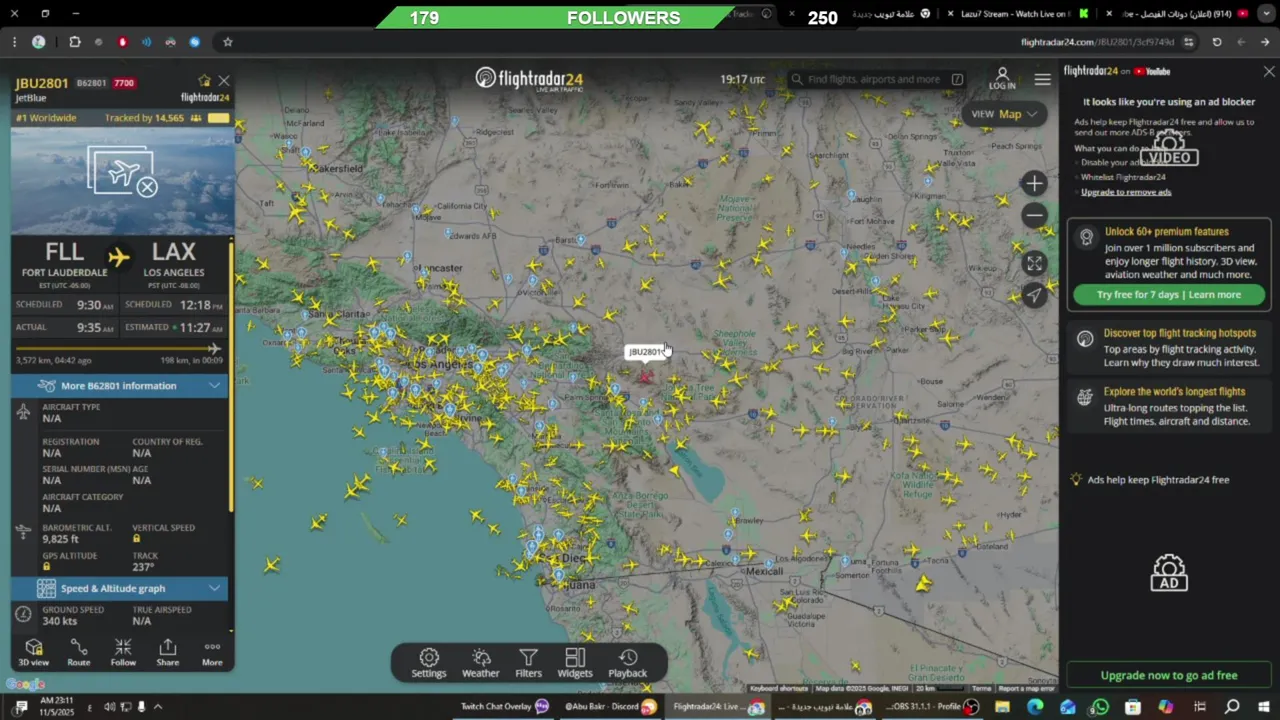Enter fullscreen map mode
1280x720 pixels.
1034,263
